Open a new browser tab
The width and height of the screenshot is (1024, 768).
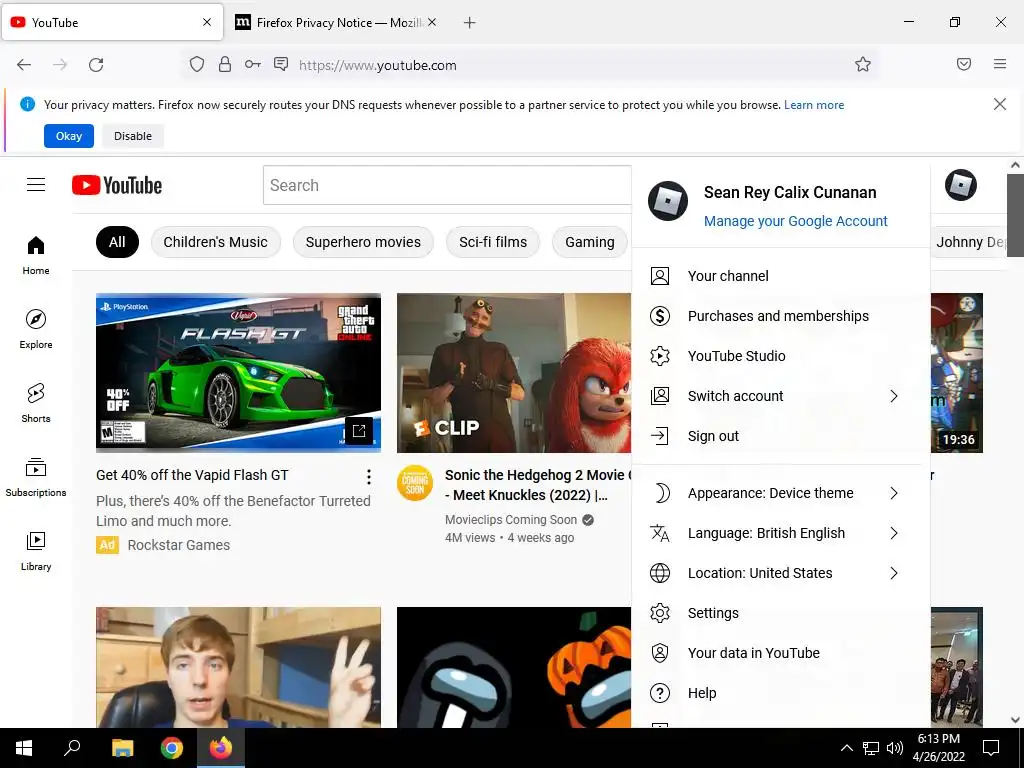[x=470, y=23]
